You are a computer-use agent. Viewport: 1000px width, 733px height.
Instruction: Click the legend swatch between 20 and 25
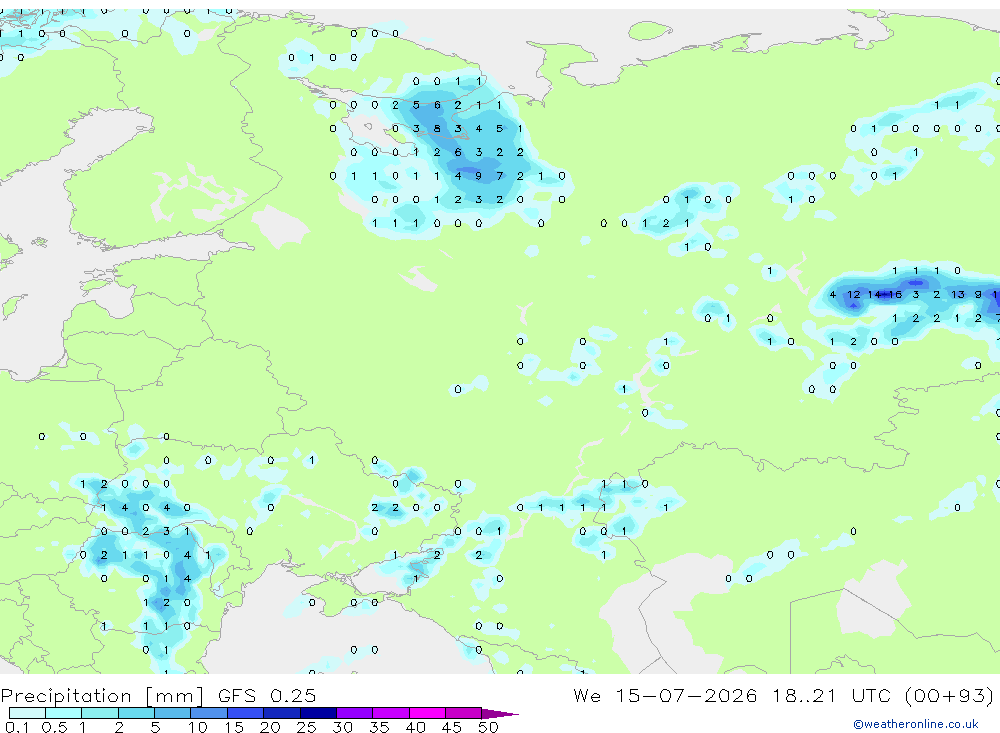click(x=282, y=713)
